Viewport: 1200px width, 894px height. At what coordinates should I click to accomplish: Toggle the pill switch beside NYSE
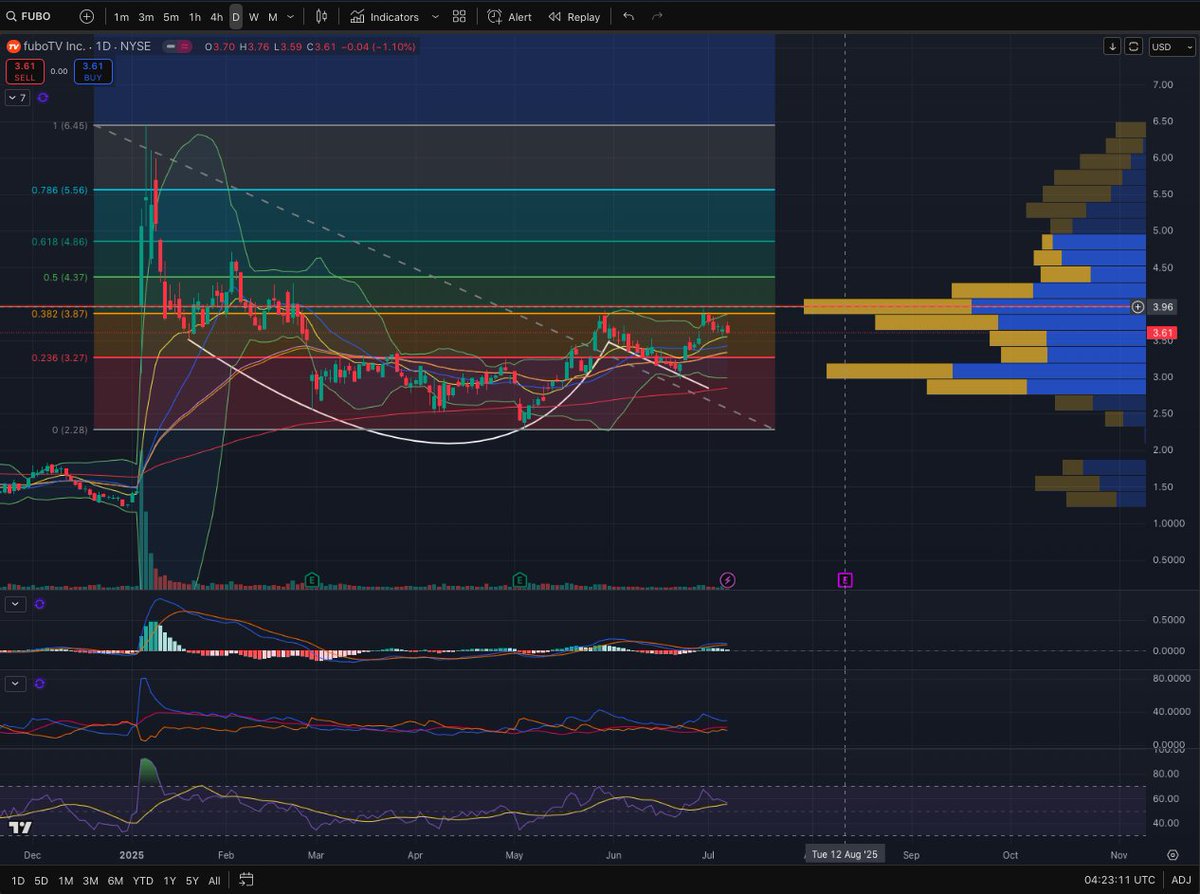tap(179, 46)
